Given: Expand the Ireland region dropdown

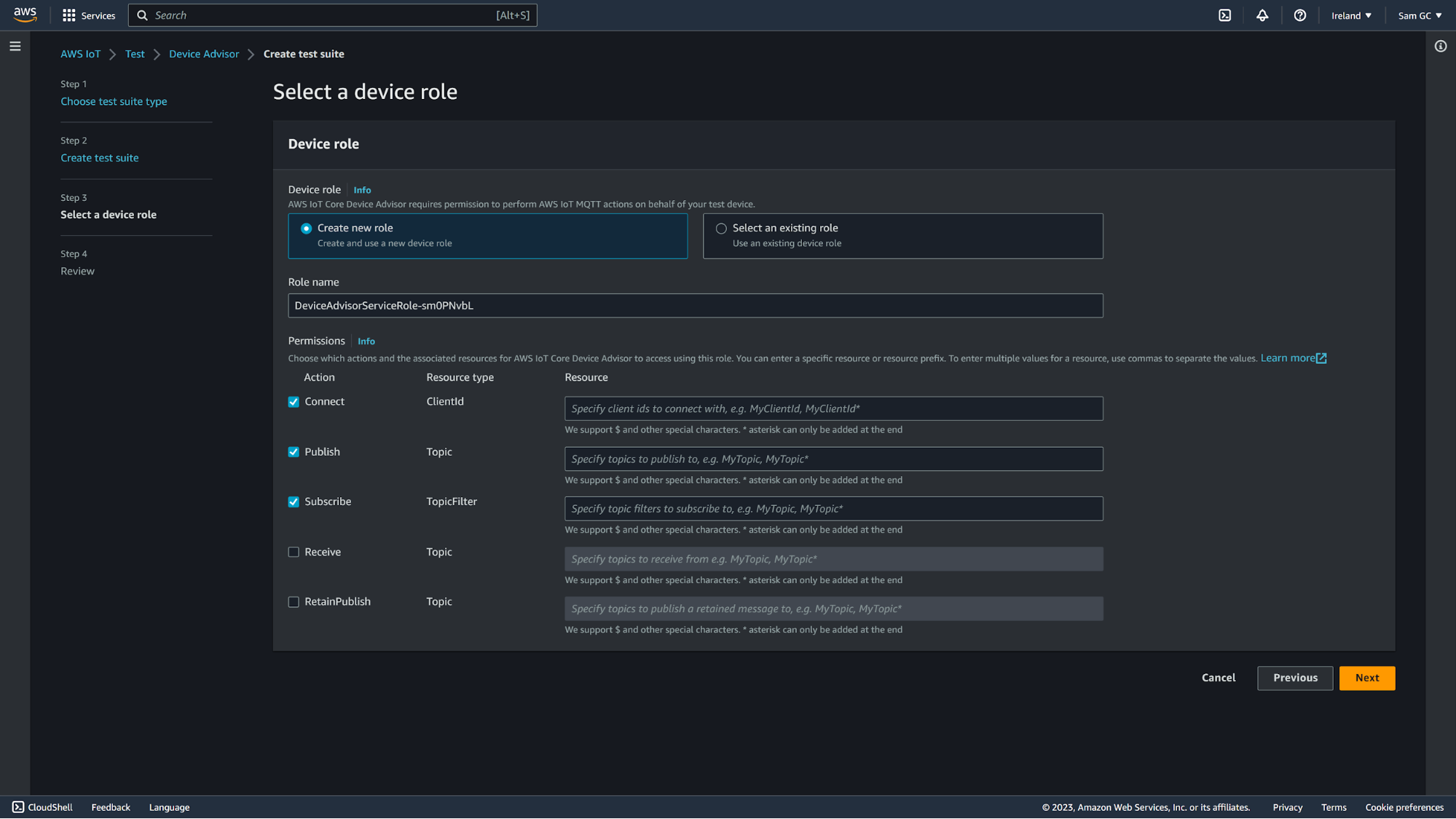Looking at the screenshot, I should point(1351,15).
